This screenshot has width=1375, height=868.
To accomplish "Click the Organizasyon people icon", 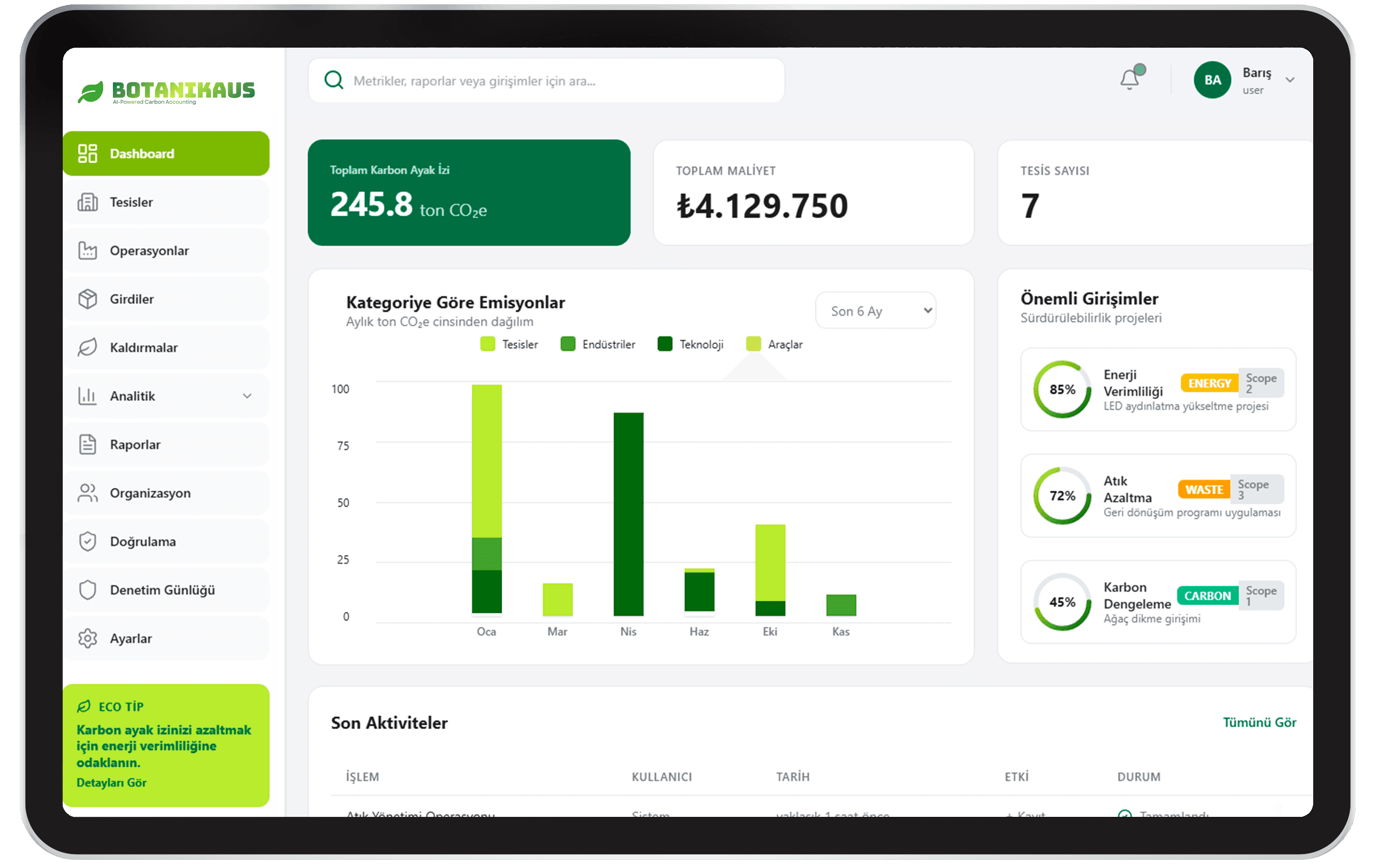I will (88, 492).
